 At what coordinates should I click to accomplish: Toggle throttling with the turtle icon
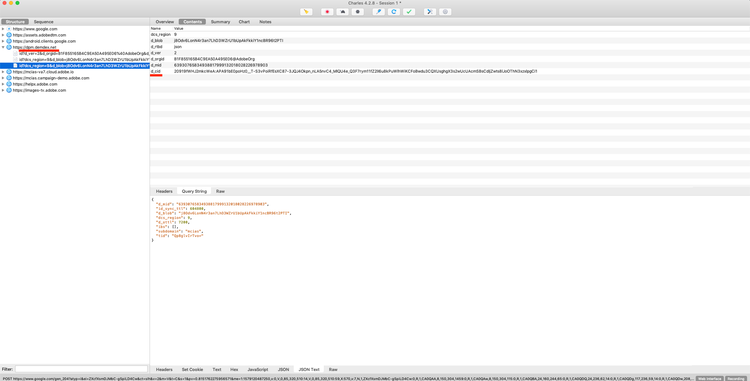point(342,12)
